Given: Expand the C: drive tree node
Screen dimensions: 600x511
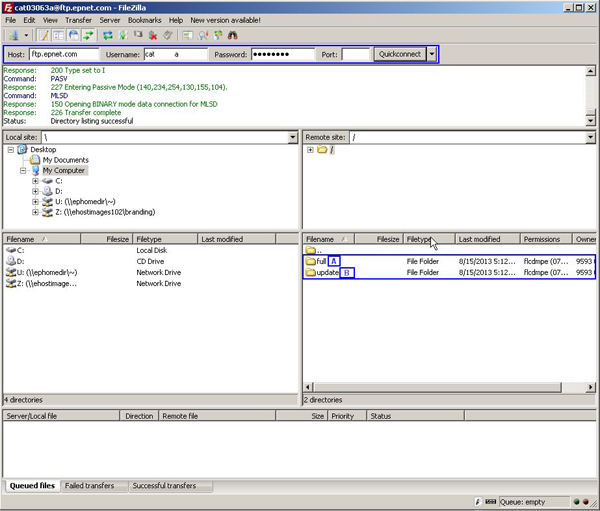Looking at the screenshot, I should 35,181.
